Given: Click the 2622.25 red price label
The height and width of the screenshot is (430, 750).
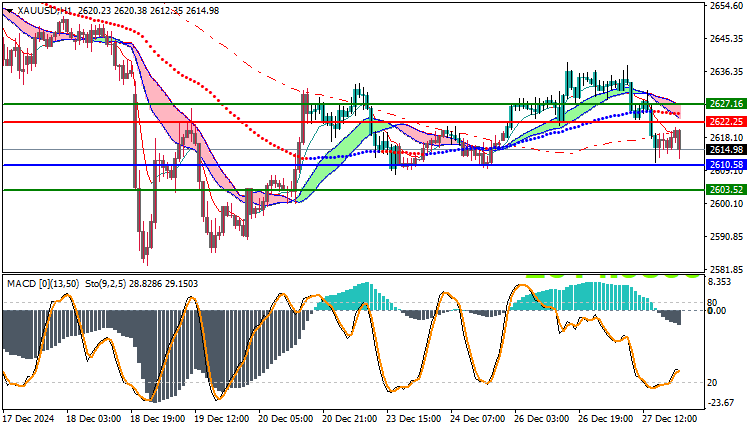Looking at the screenshot, I should click(x=727, y=122).
